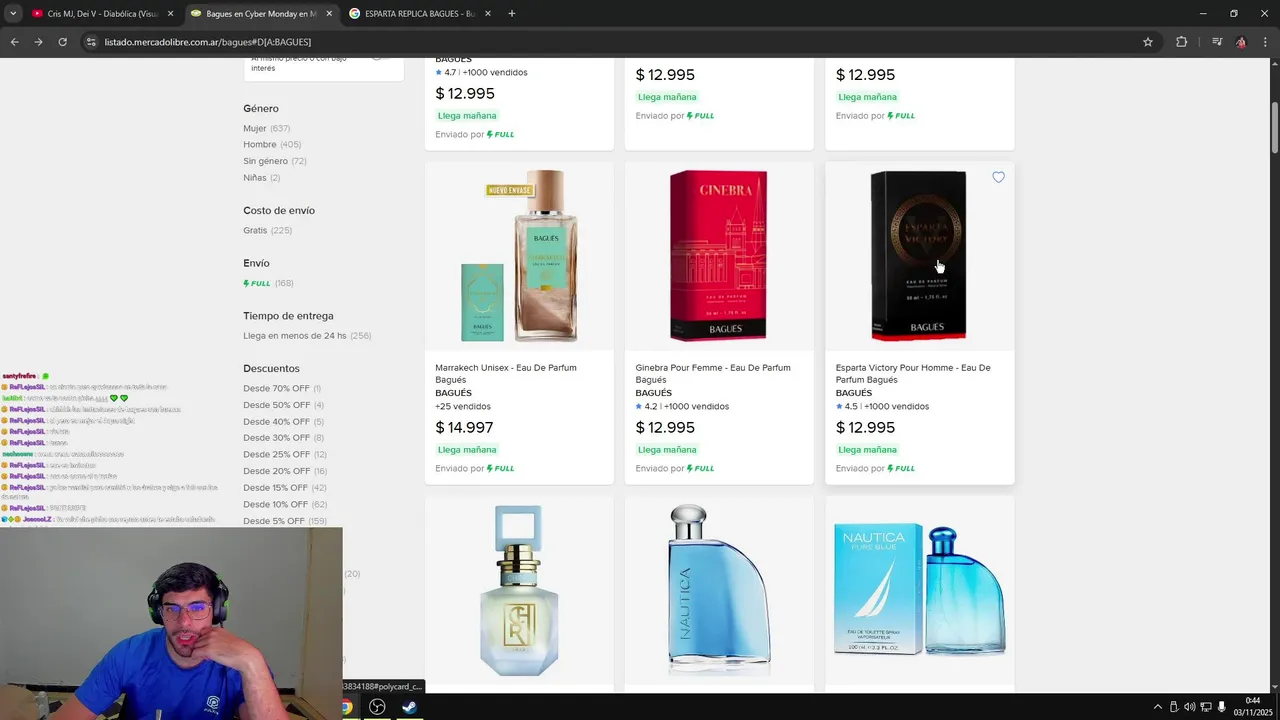Image resolution: width=1280 pixels, height=720 pixels.
Task: Open Ginebra Pour Femme perfume image
Action: [x=719, y=256]
